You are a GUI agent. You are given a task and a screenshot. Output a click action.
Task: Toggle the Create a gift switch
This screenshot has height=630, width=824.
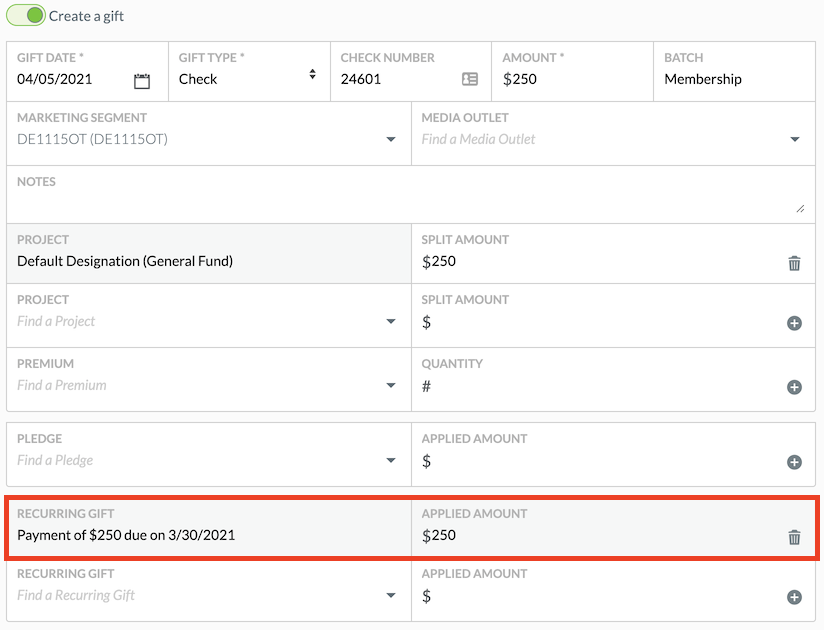(x=26, y=15)
